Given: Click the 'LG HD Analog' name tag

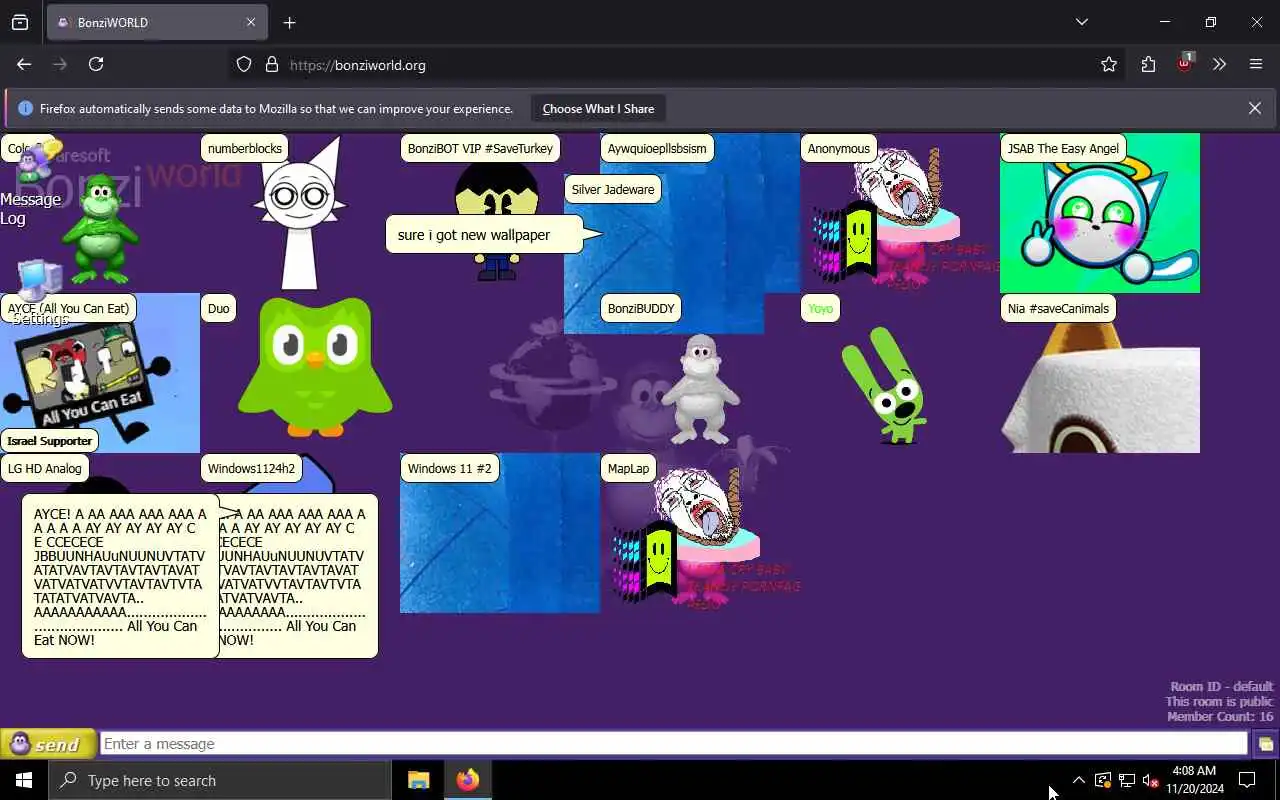Looking at the screenshot, I should (45, 469).
